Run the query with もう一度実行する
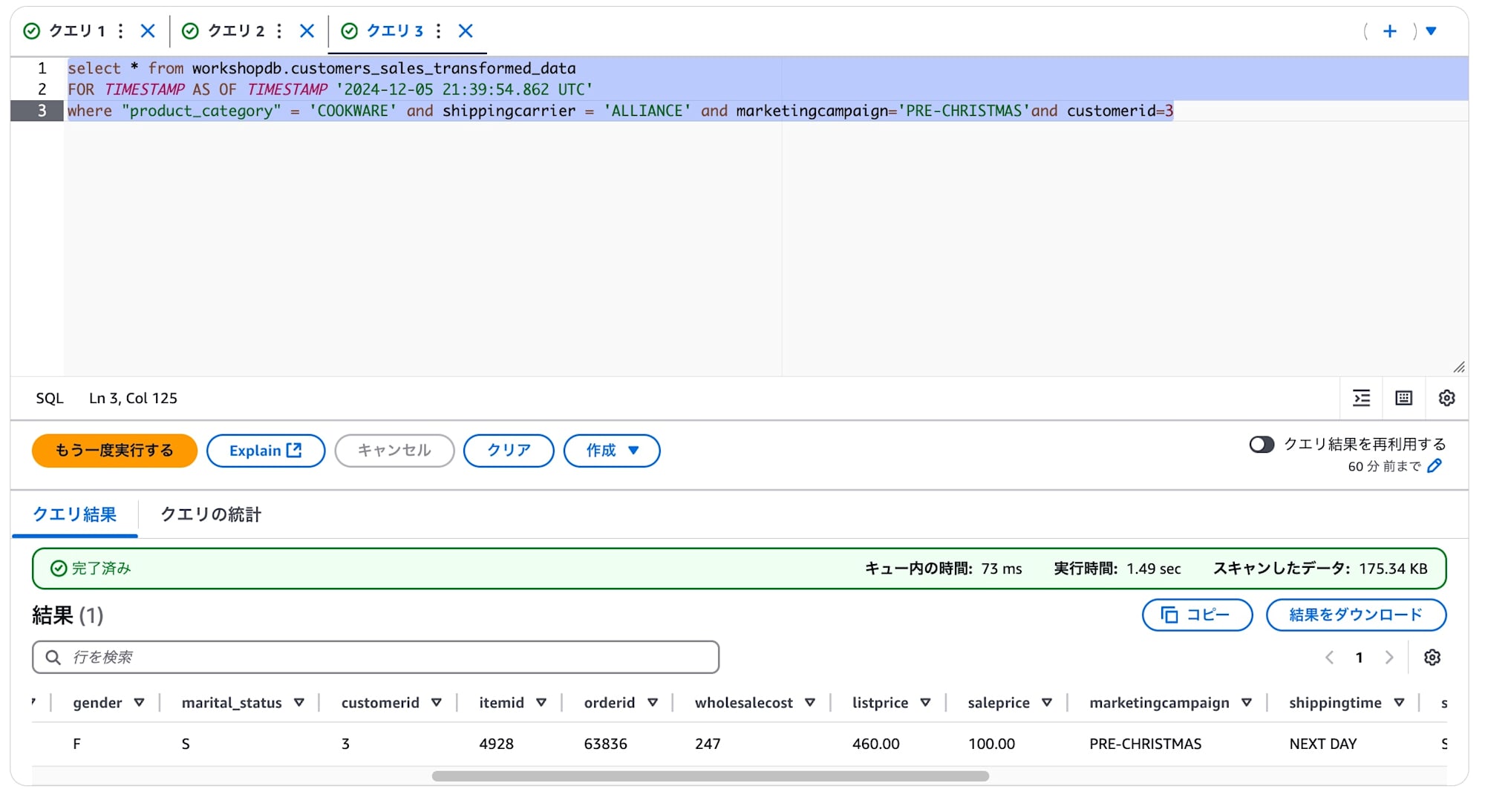 (114, 451)
